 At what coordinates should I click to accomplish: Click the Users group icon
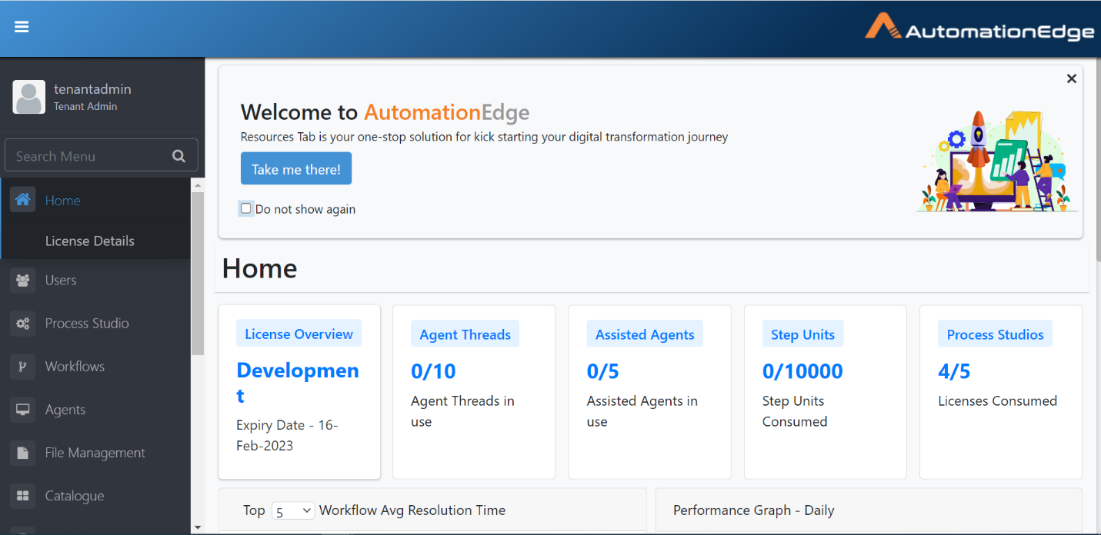(x=22, y=280)
